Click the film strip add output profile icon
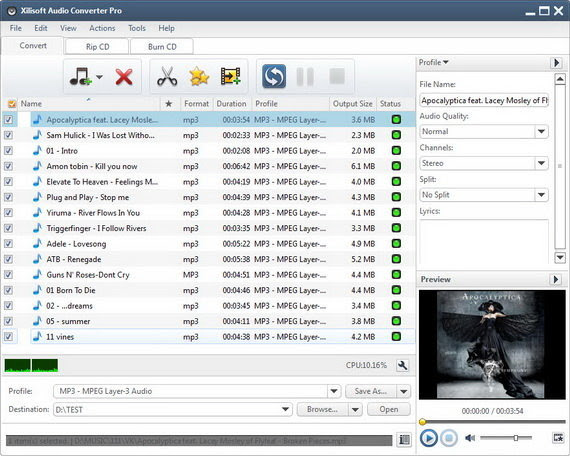Screen dimensions: 570x456 coord(230,76)
